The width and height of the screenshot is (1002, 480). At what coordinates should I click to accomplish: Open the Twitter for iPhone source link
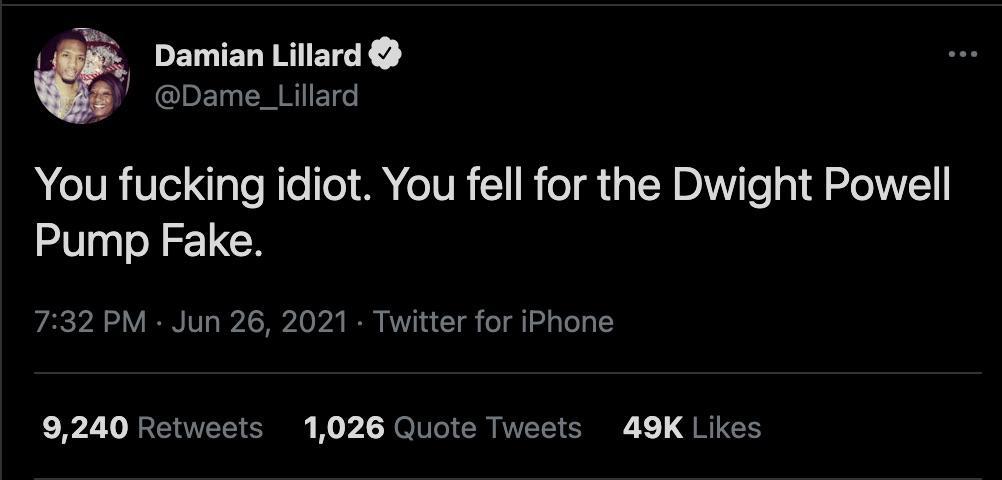[493, 322]
